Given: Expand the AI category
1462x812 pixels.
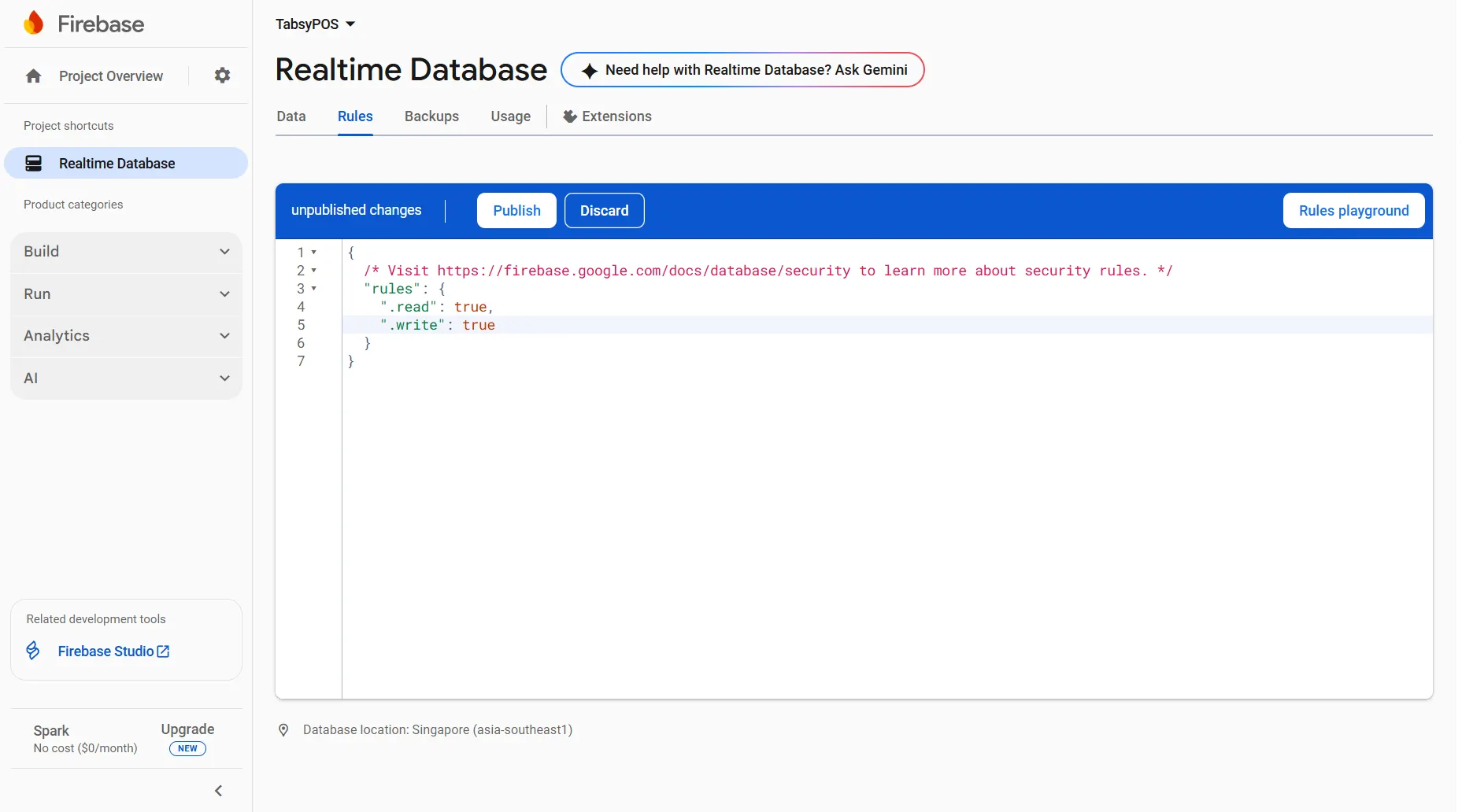Looking at the screenshot, I should (x=126, y=378).
